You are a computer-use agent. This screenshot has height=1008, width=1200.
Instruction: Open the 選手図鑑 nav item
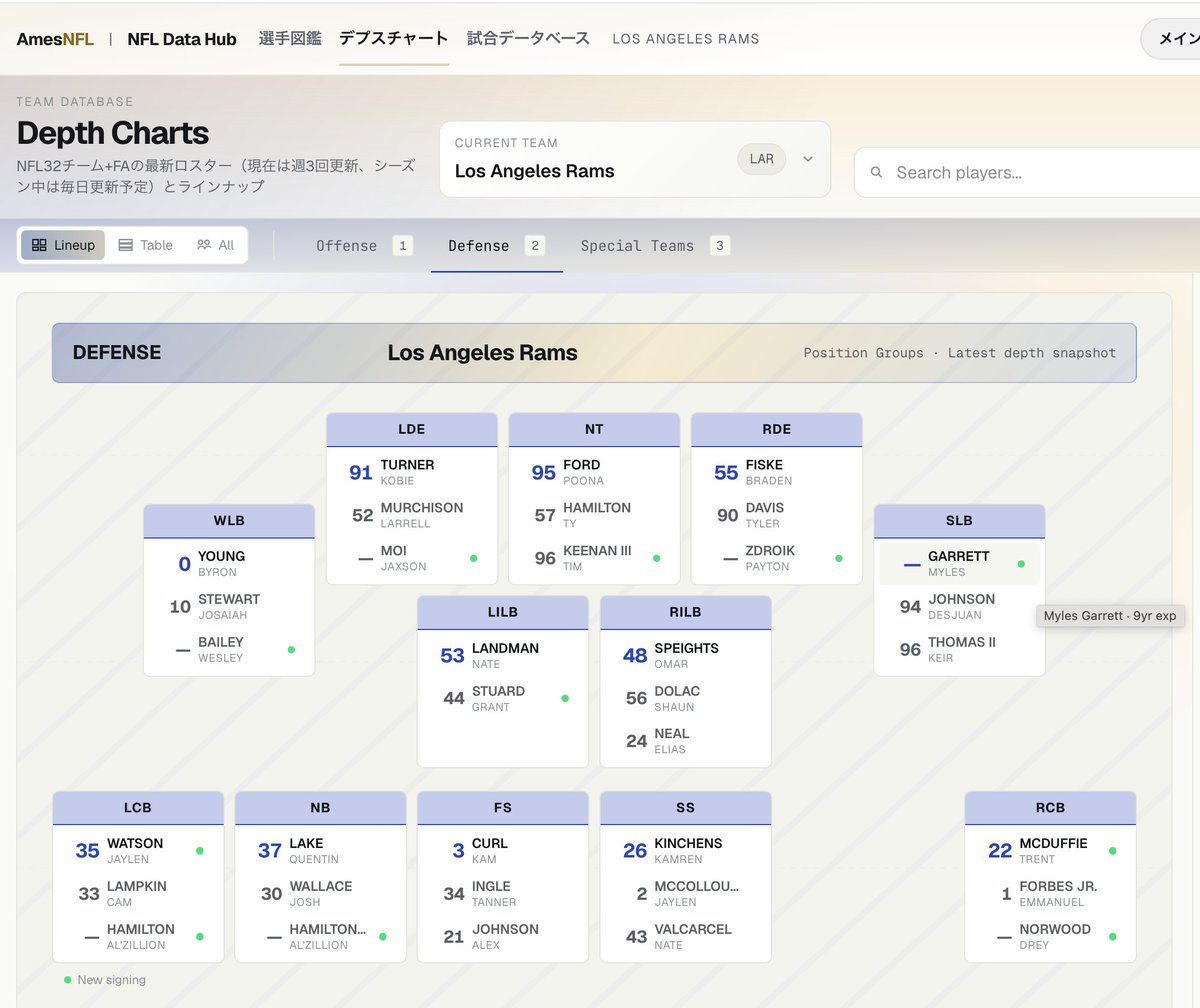[x=290, y=39]
